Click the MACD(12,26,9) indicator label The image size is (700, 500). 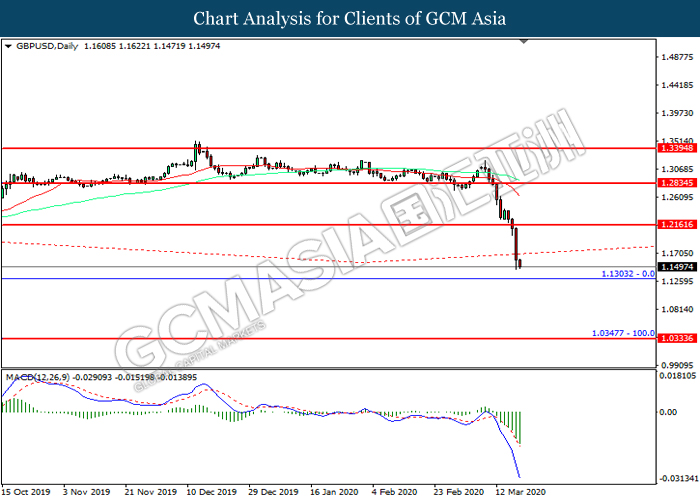[x=35, y=376]
